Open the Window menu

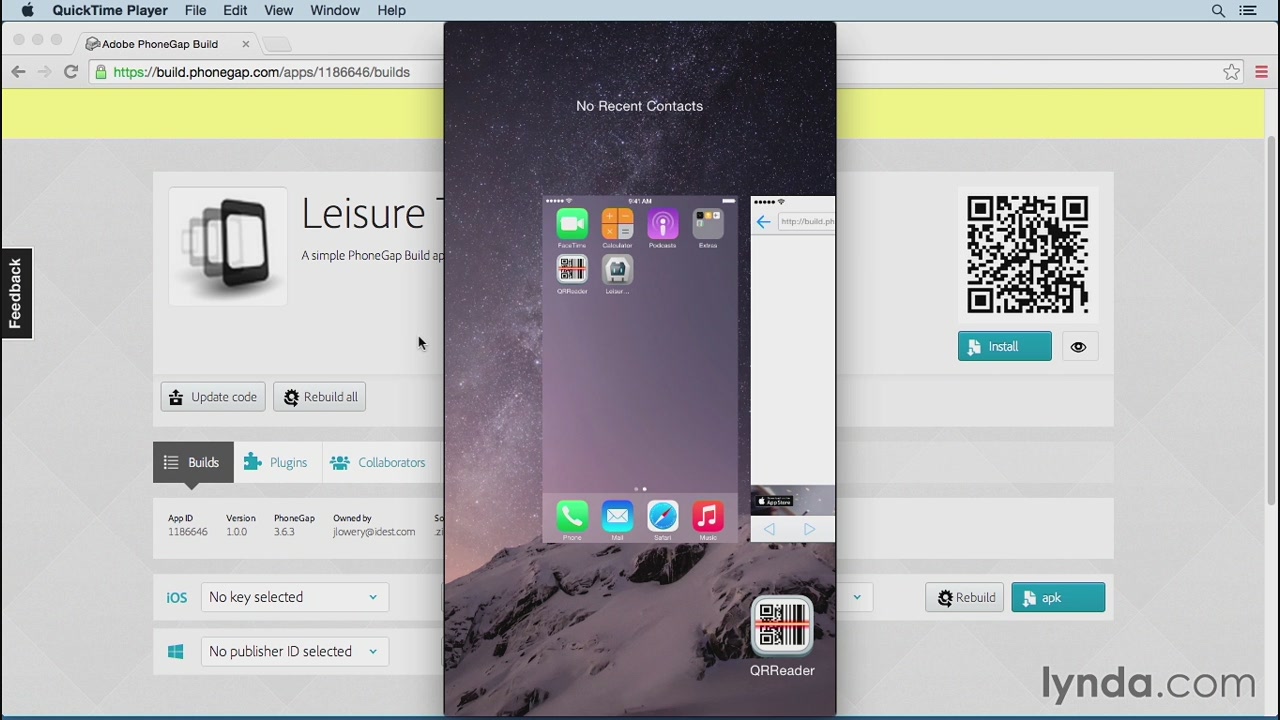[x=335, y=10]
